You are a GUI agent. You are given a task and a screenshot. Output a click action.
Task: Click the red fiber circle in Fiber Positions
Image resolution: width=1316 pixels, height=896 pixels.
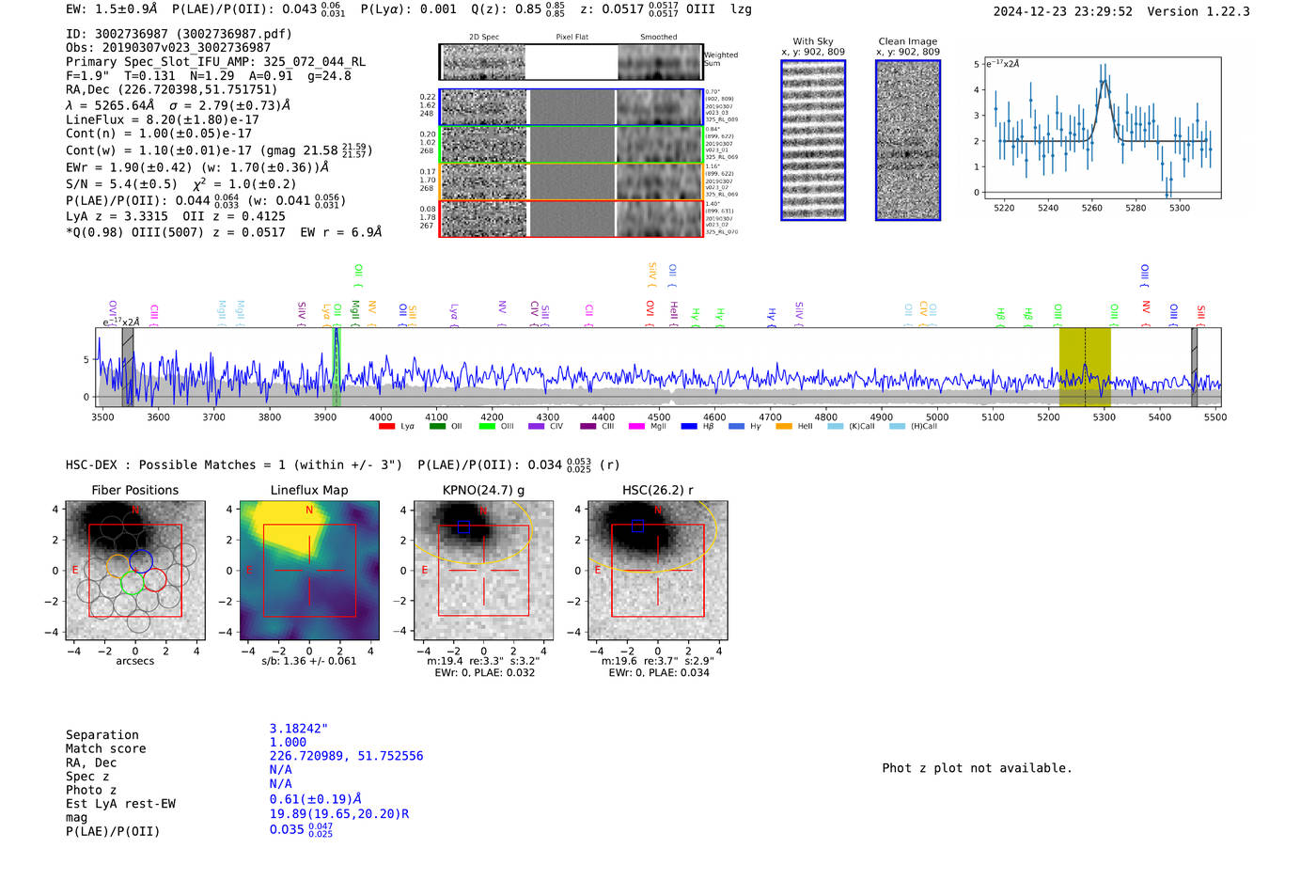[x=155, y=579]
